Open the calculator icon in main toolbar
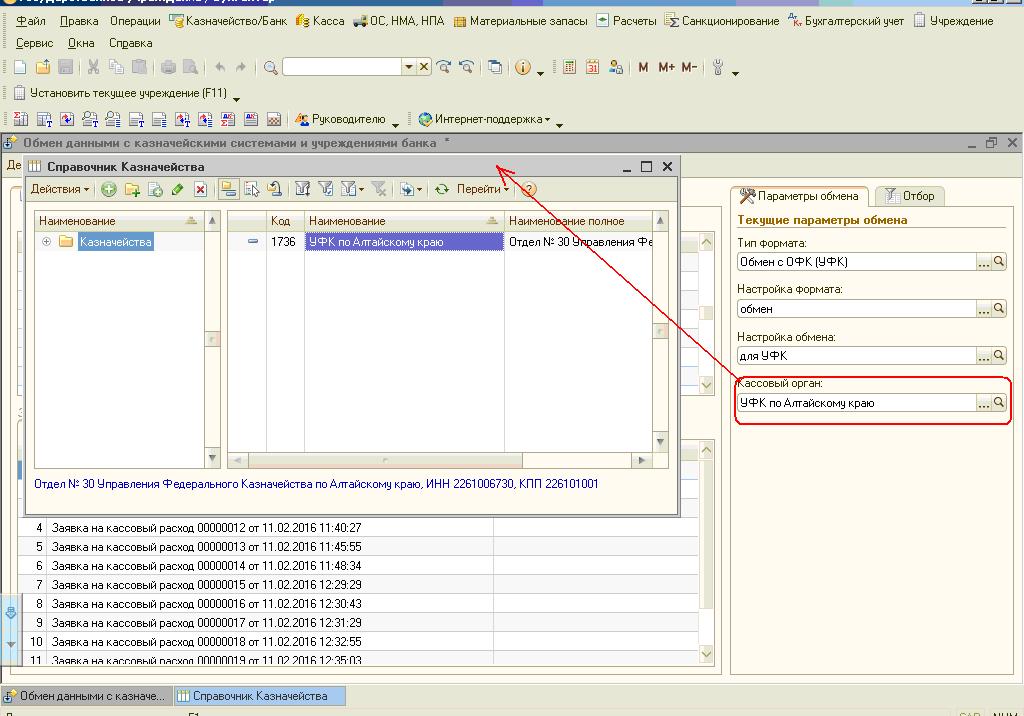 pos(570,67)
